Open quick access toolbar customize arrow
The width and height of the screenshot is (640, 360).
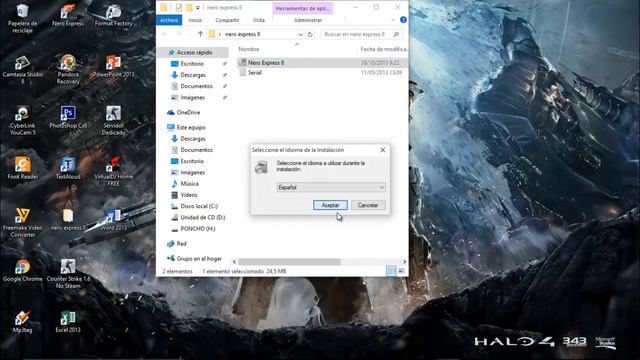click(x=198, y=8)
